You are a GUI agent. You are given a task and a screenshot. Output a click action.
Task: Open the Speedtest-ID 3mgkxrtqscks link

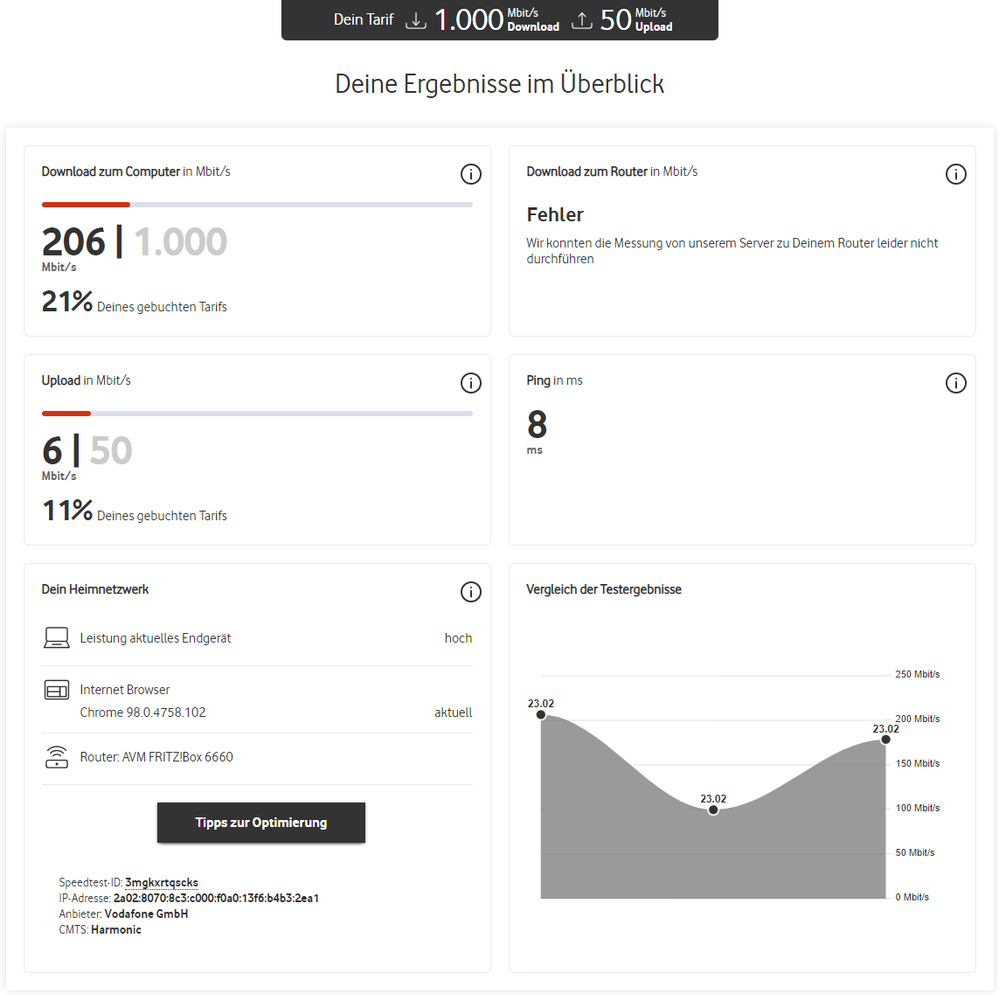pos(161,882)
